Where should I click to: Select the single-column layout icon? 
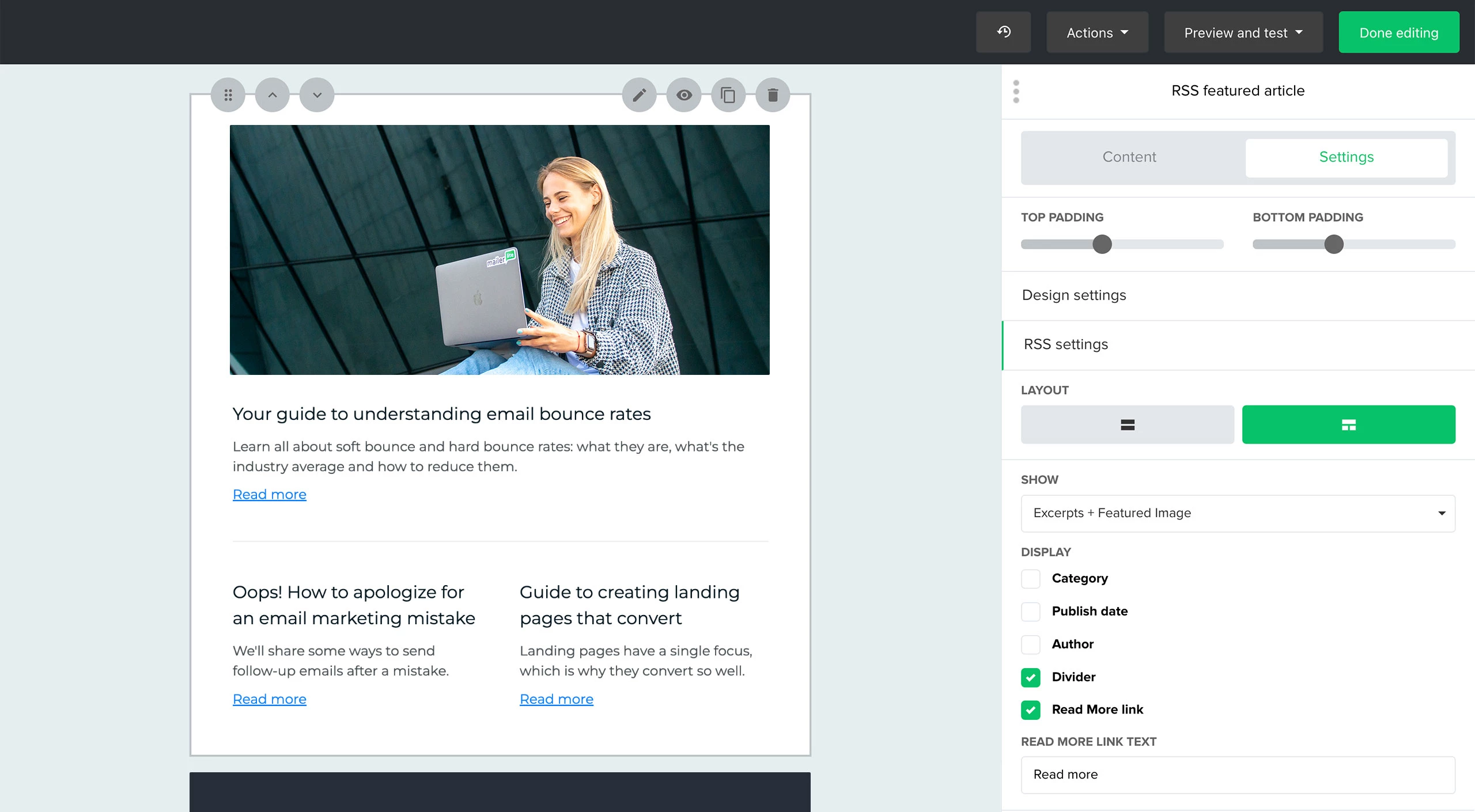[x=1127, y=425]
